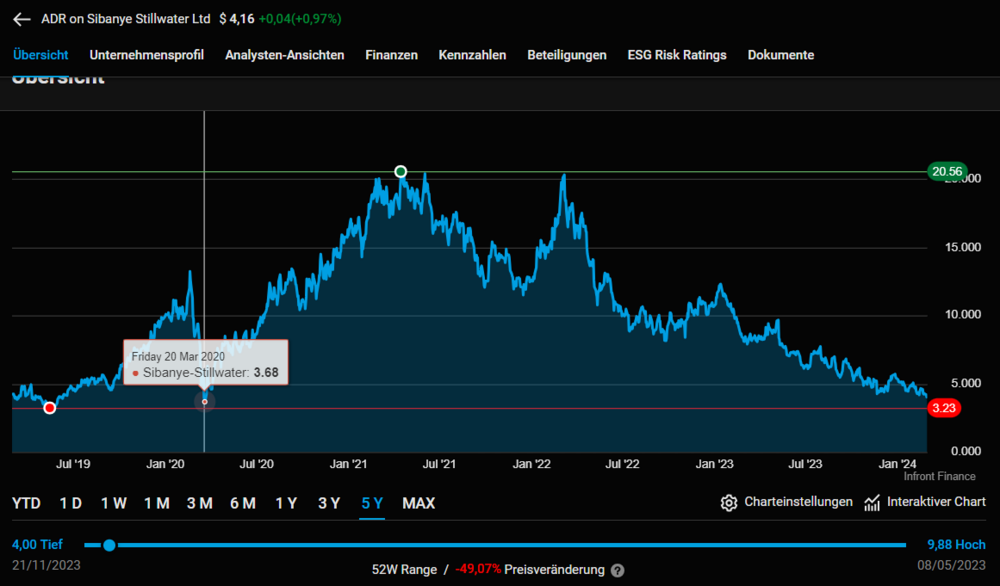This screenshot has width=1000, height=586.
Task: Open the Dokumente tab
Action: (781, 55)
